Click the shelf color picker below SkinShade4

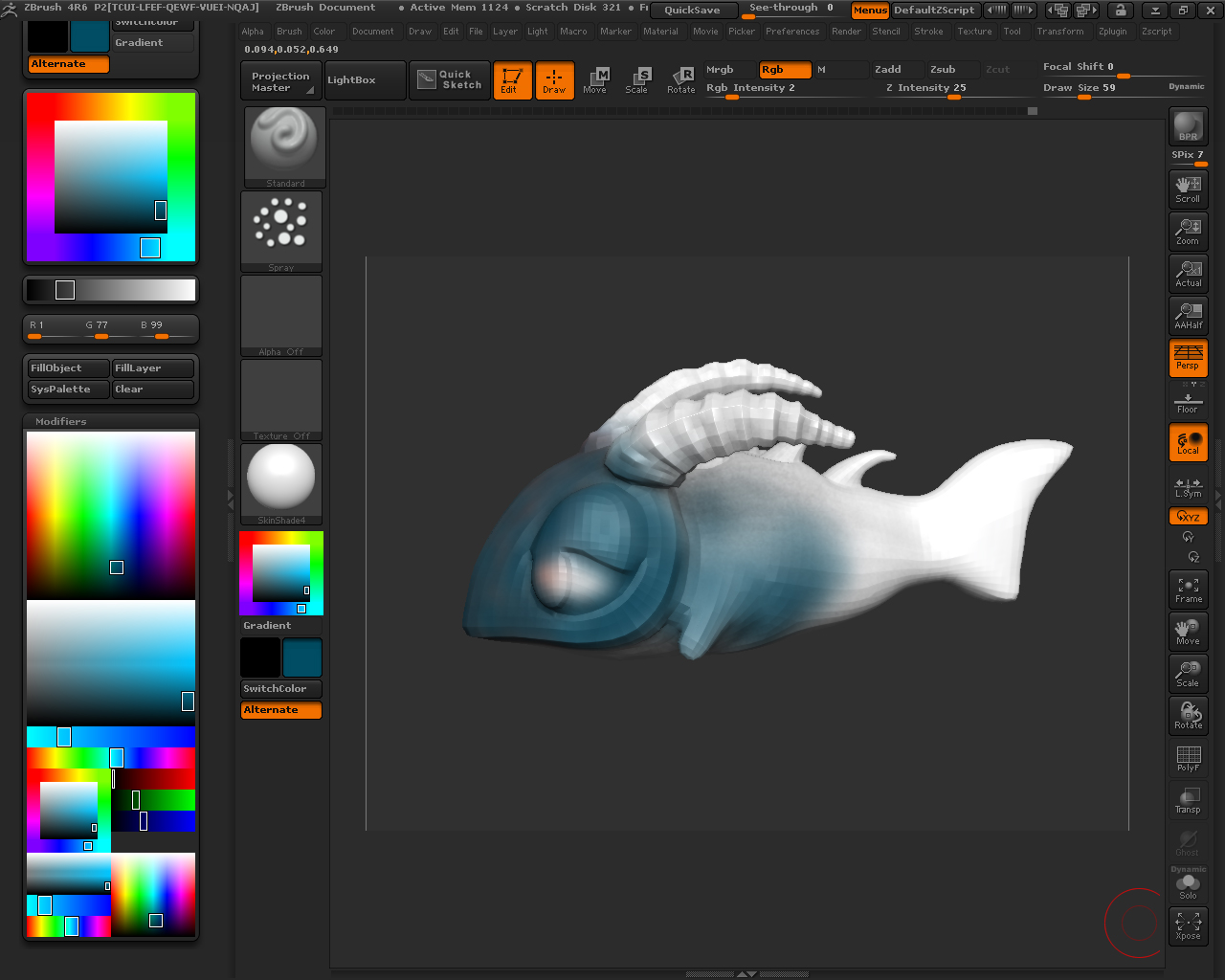[x=281, y=573]
